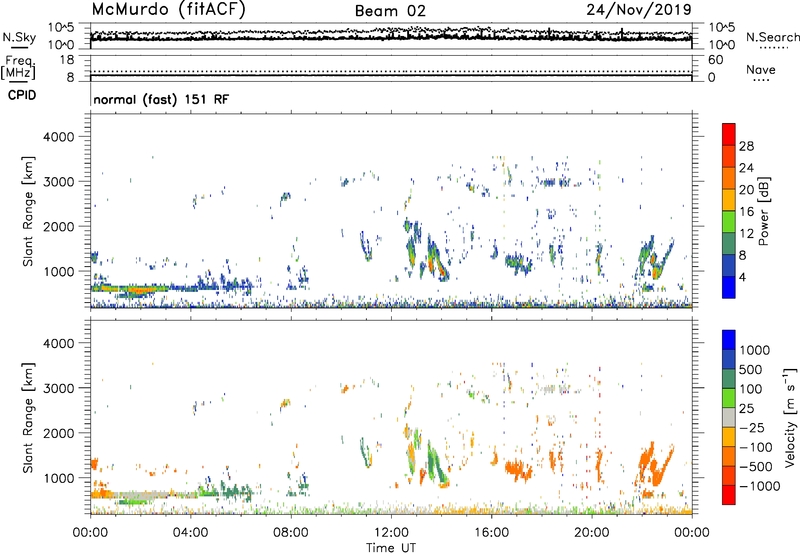Click the blue top of velocity colorbar
This screenshot has width=800, height=554.
pos(729,340)
